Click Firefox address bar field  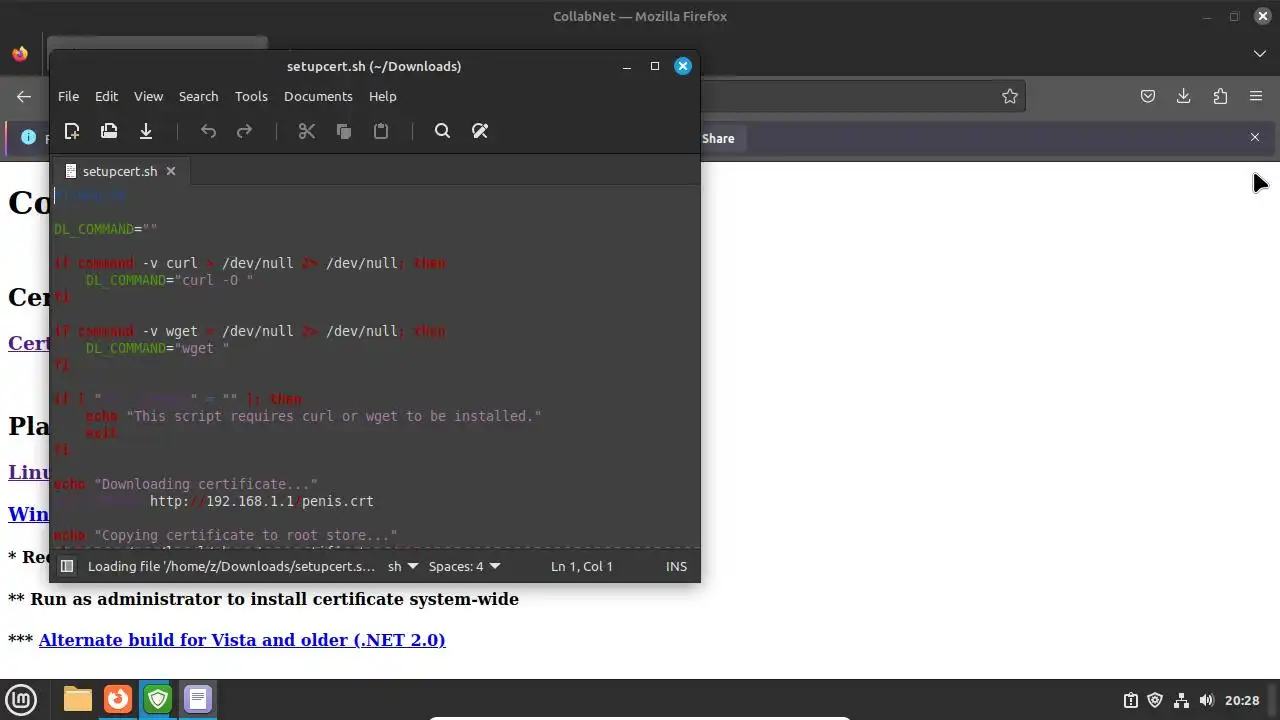pos(850,96)
